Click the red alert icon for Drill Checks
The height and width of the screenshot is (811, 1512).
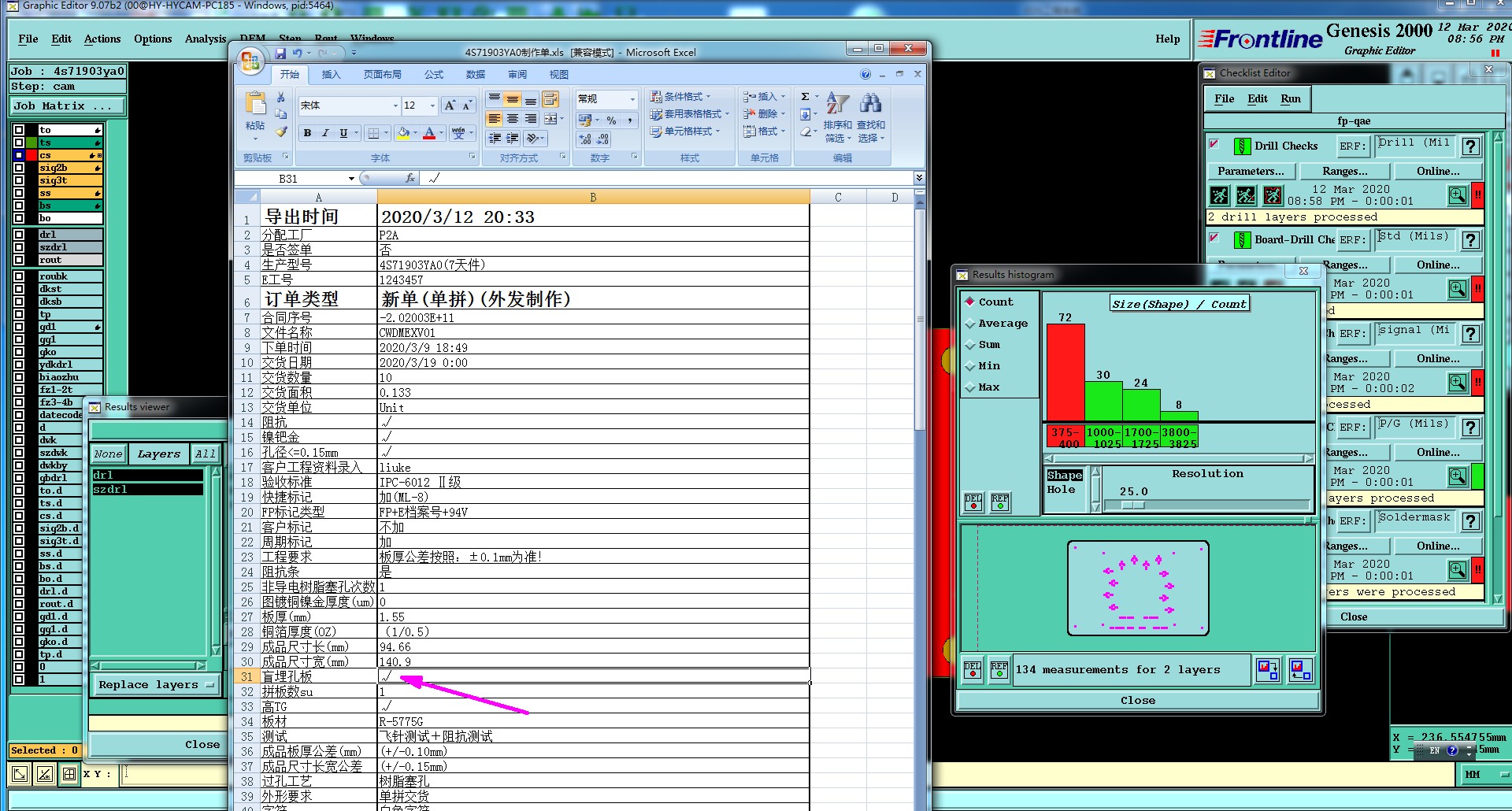(x=1478, y=194)
